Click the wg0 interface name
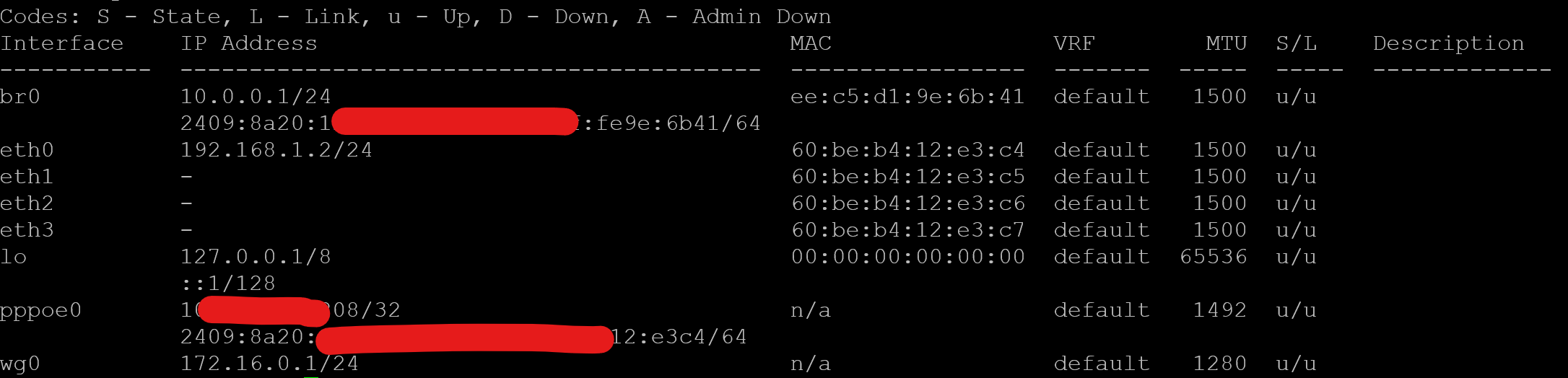 tap(20, 364)
